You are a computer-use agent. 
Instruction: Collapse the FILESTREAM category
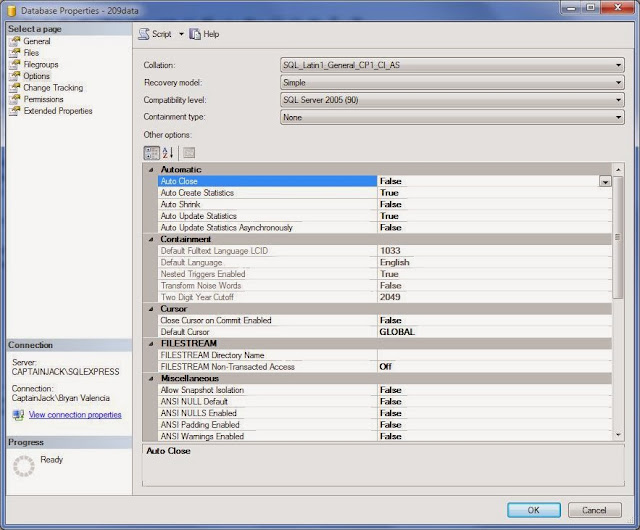[151, 344]
